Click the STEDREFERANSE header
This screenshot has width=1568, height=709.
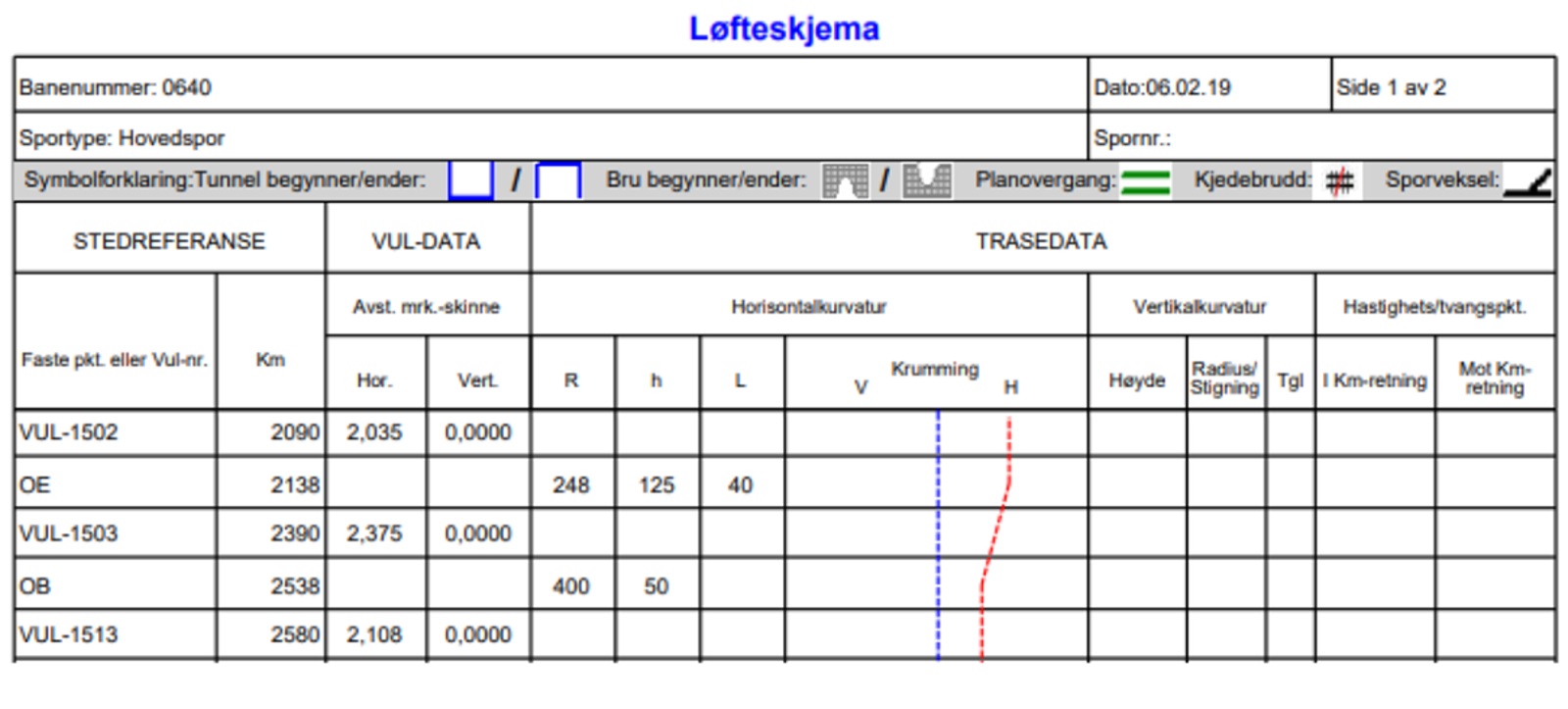coord(170,241)
